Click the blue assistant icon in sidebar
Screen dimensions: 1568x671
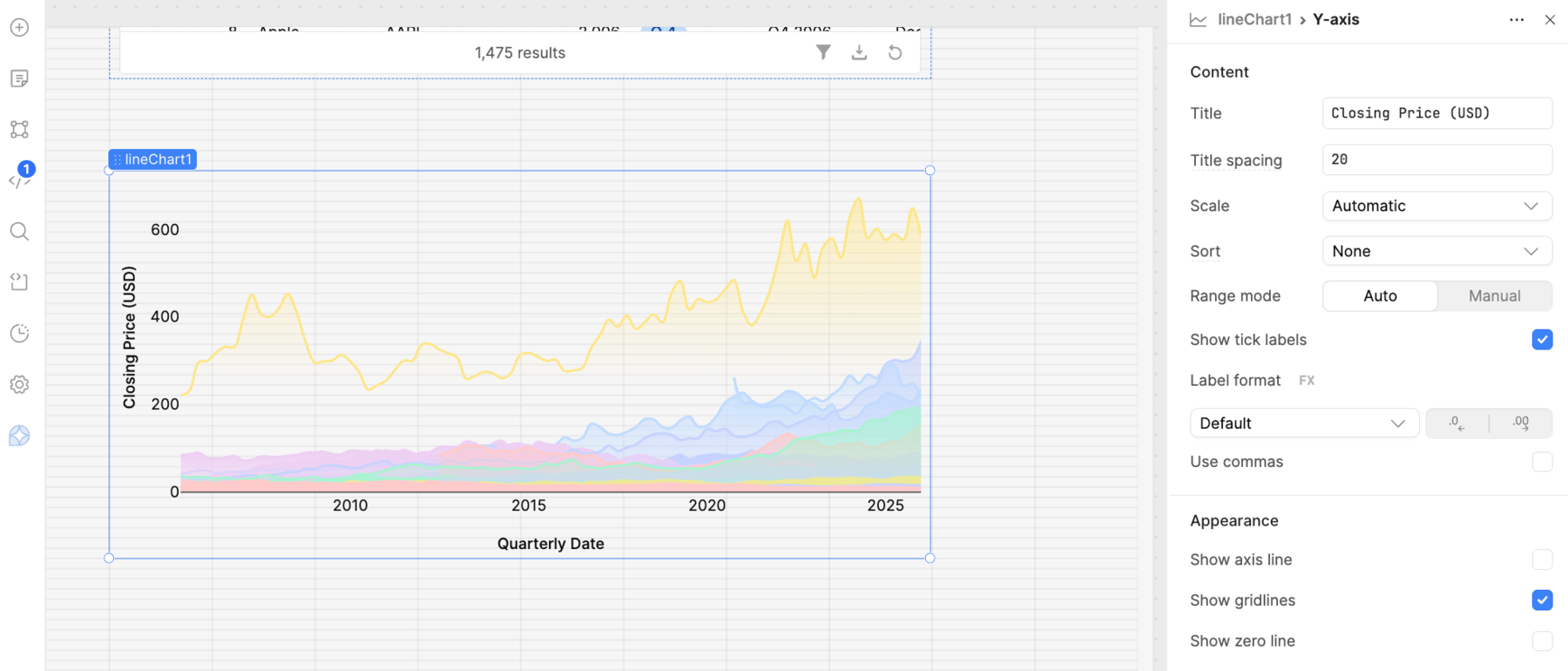[x=19, y=436]
